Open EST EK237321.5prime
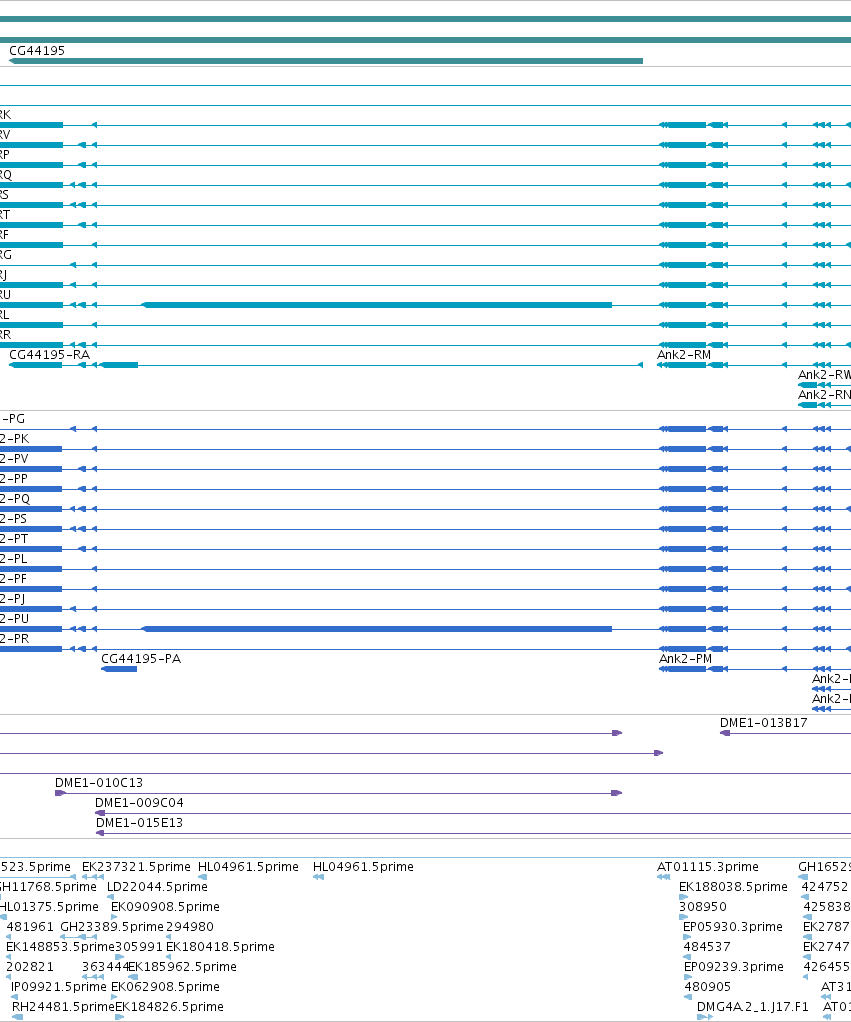This screenshot has width=851, height=1022. coord(136,867)
